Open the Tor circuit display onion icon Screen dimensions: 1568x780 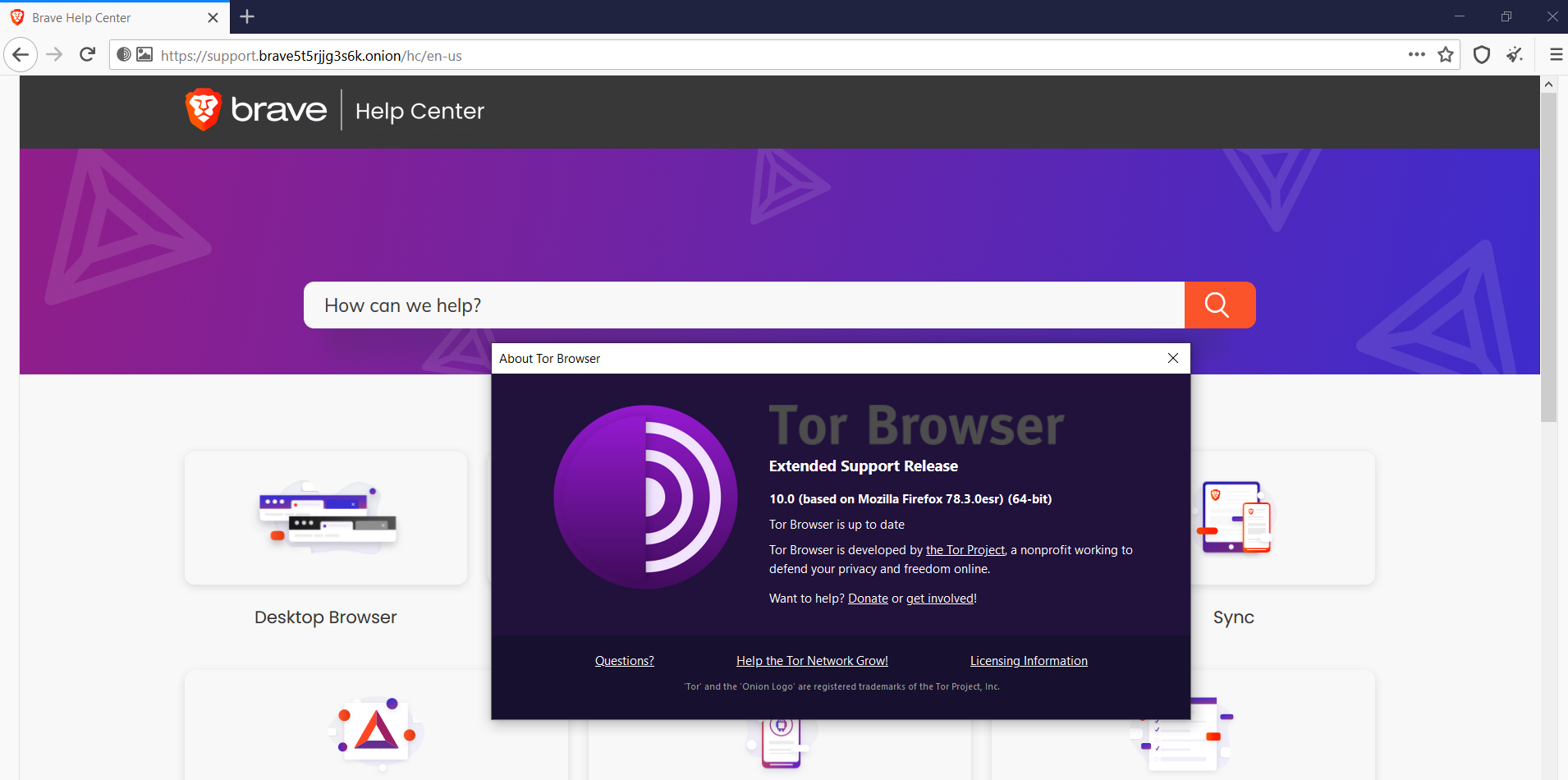123,55
